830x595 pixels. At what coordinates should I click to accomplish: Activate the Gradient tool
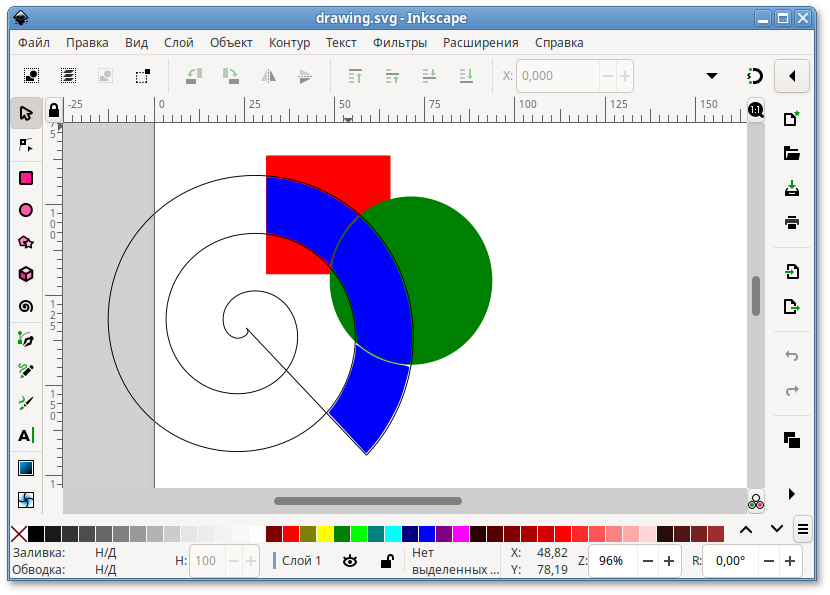tap(25, 467)
